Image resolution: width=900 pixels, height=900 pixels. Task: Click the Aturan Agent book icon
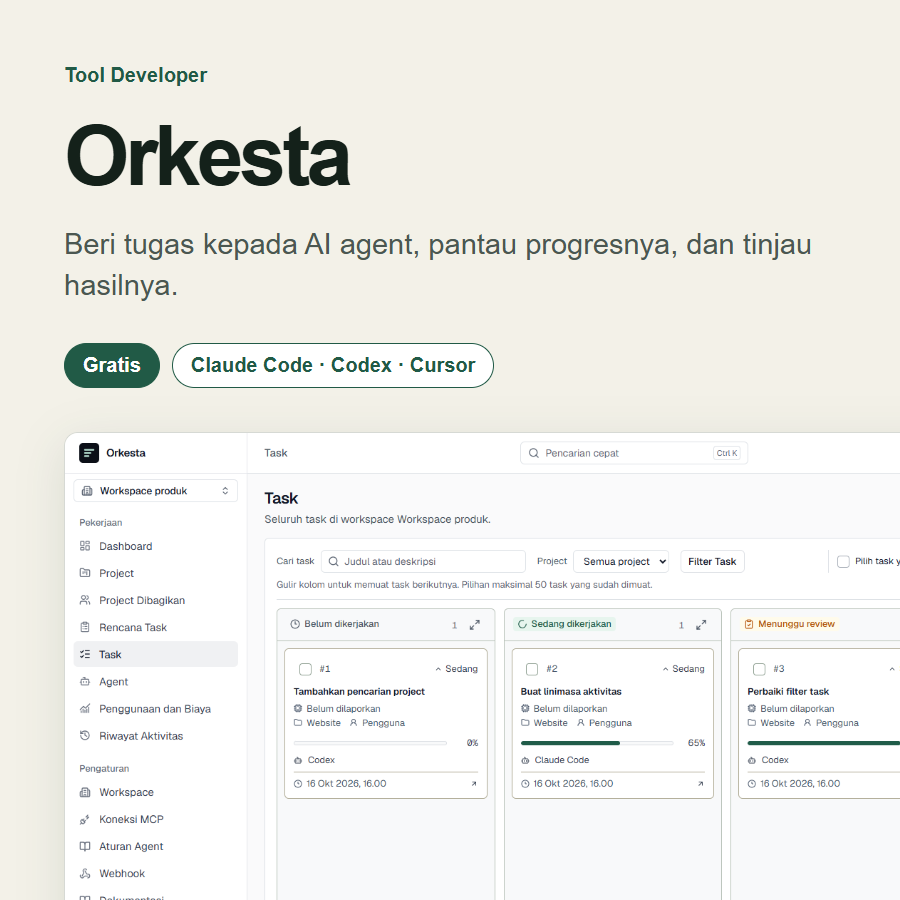(85, 846)
